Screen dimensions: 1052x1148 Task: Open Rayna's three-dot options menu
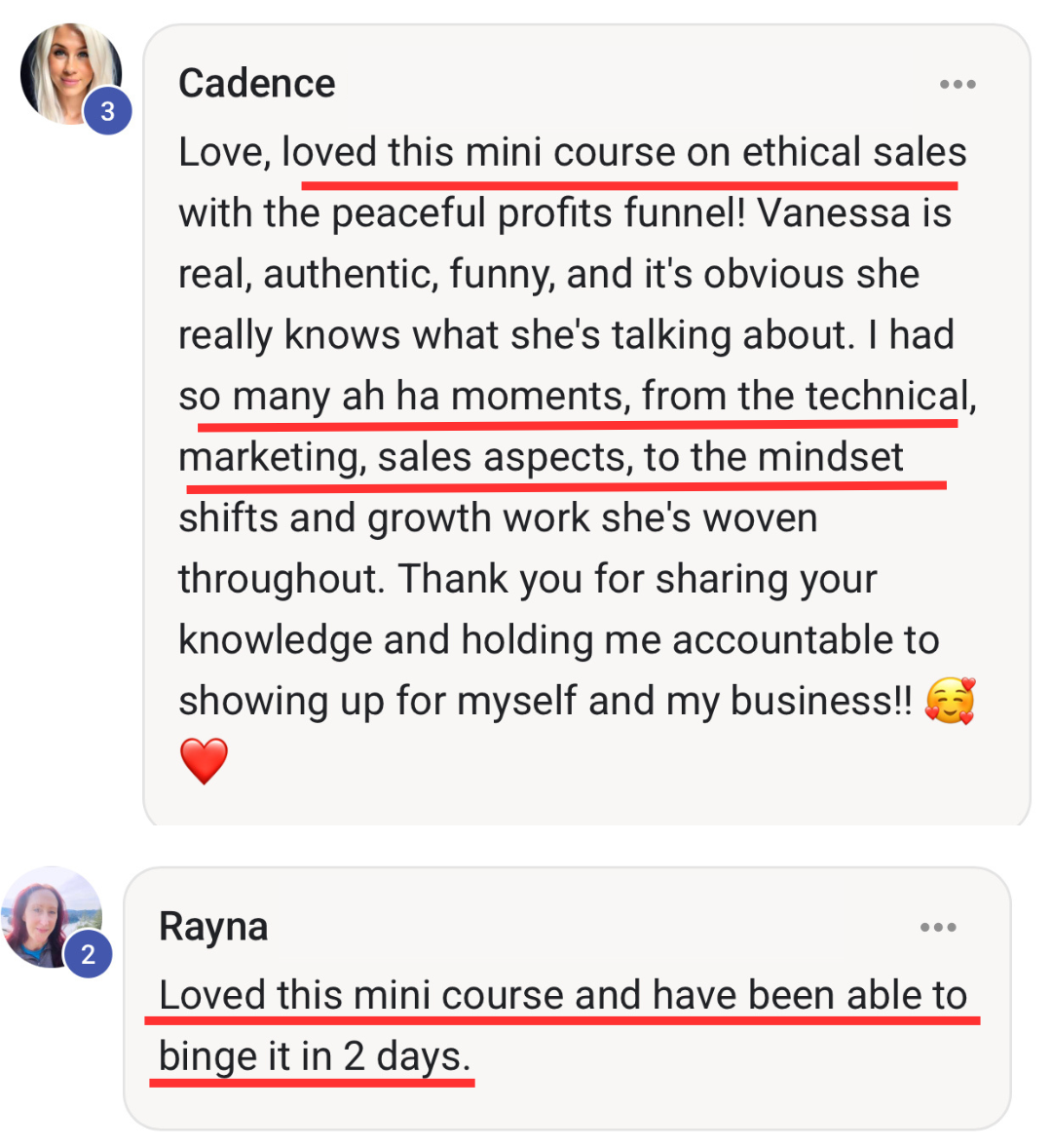pos(937,927)
